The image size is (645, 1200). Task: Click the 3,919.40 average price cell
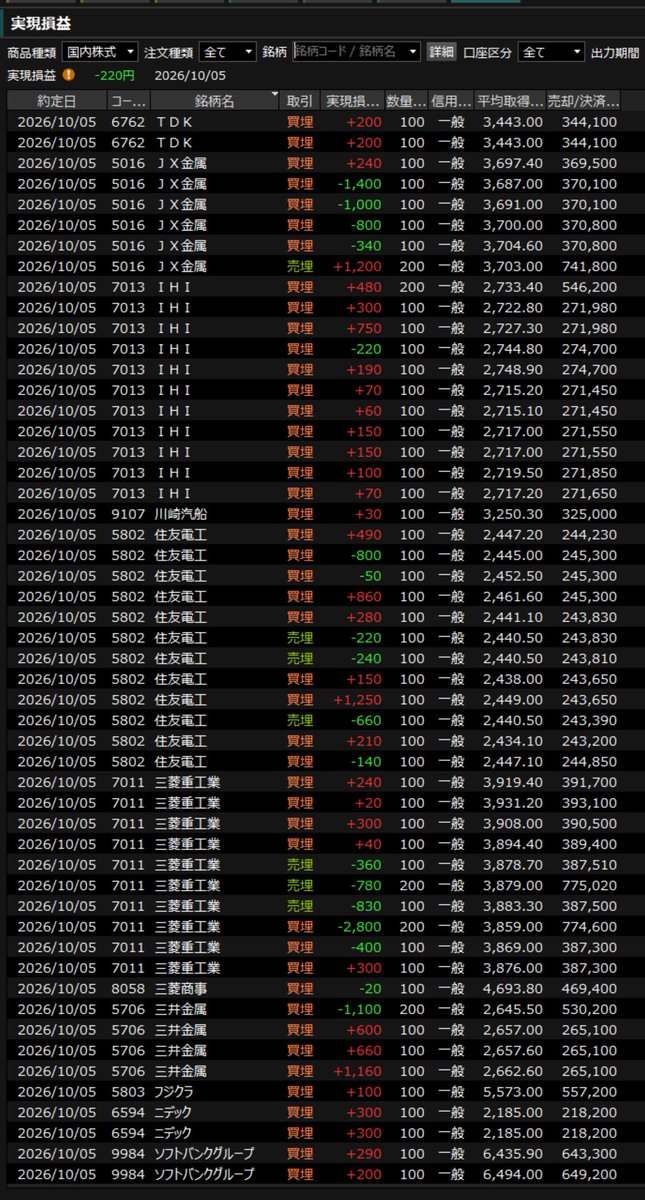[x=512, y=782]
